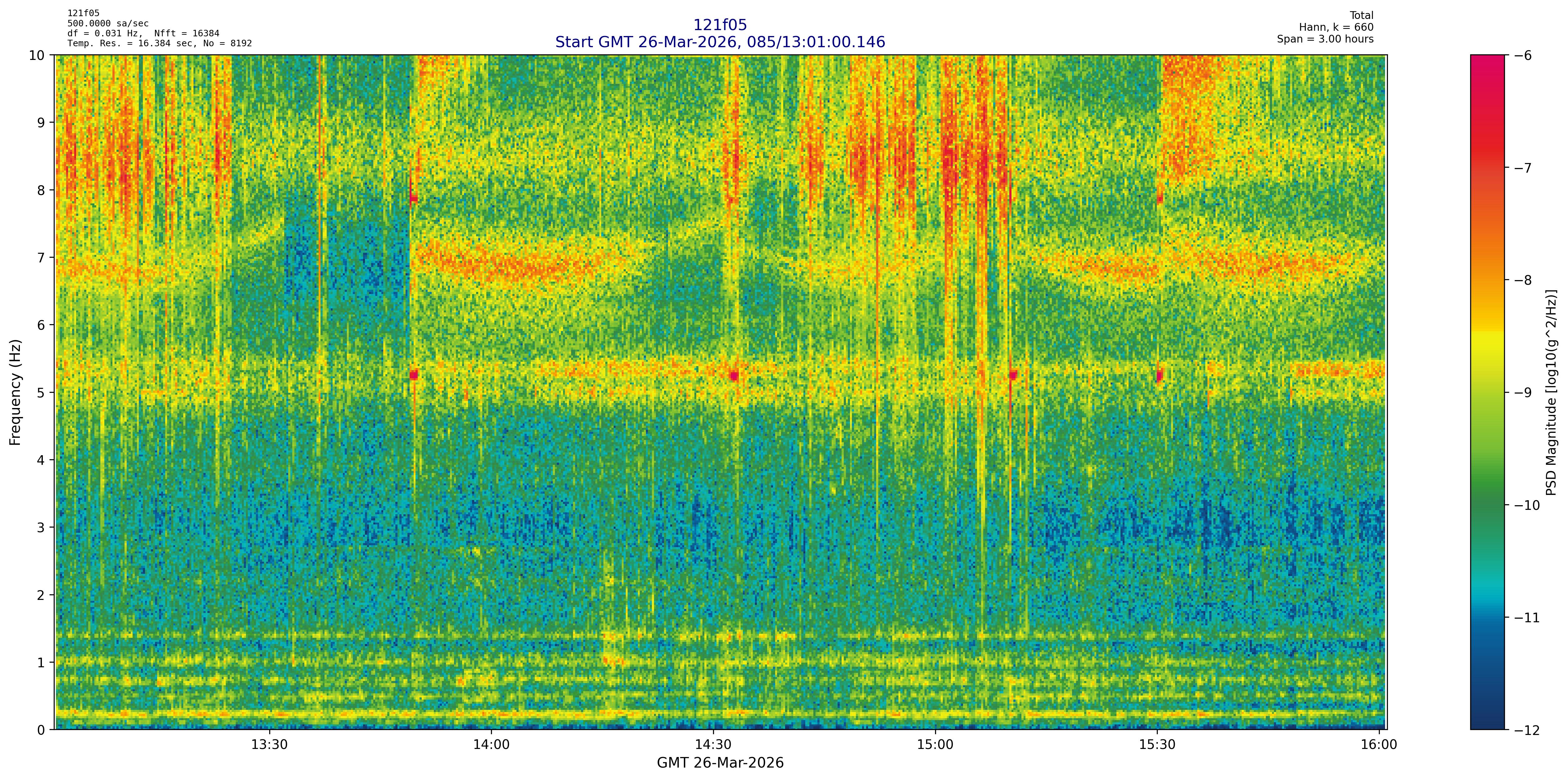Click the -9 colorbar tick label

coord(1522,392)
